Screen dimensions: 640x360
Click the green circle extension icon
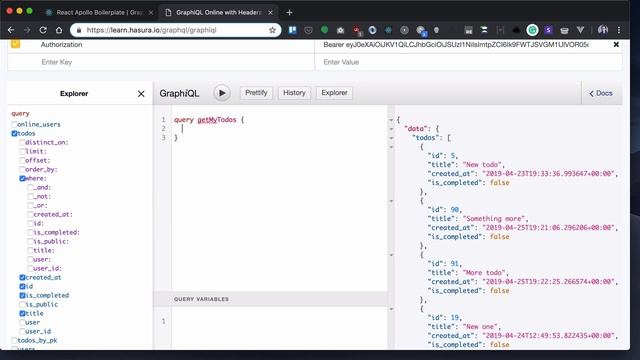pos(324,30)
